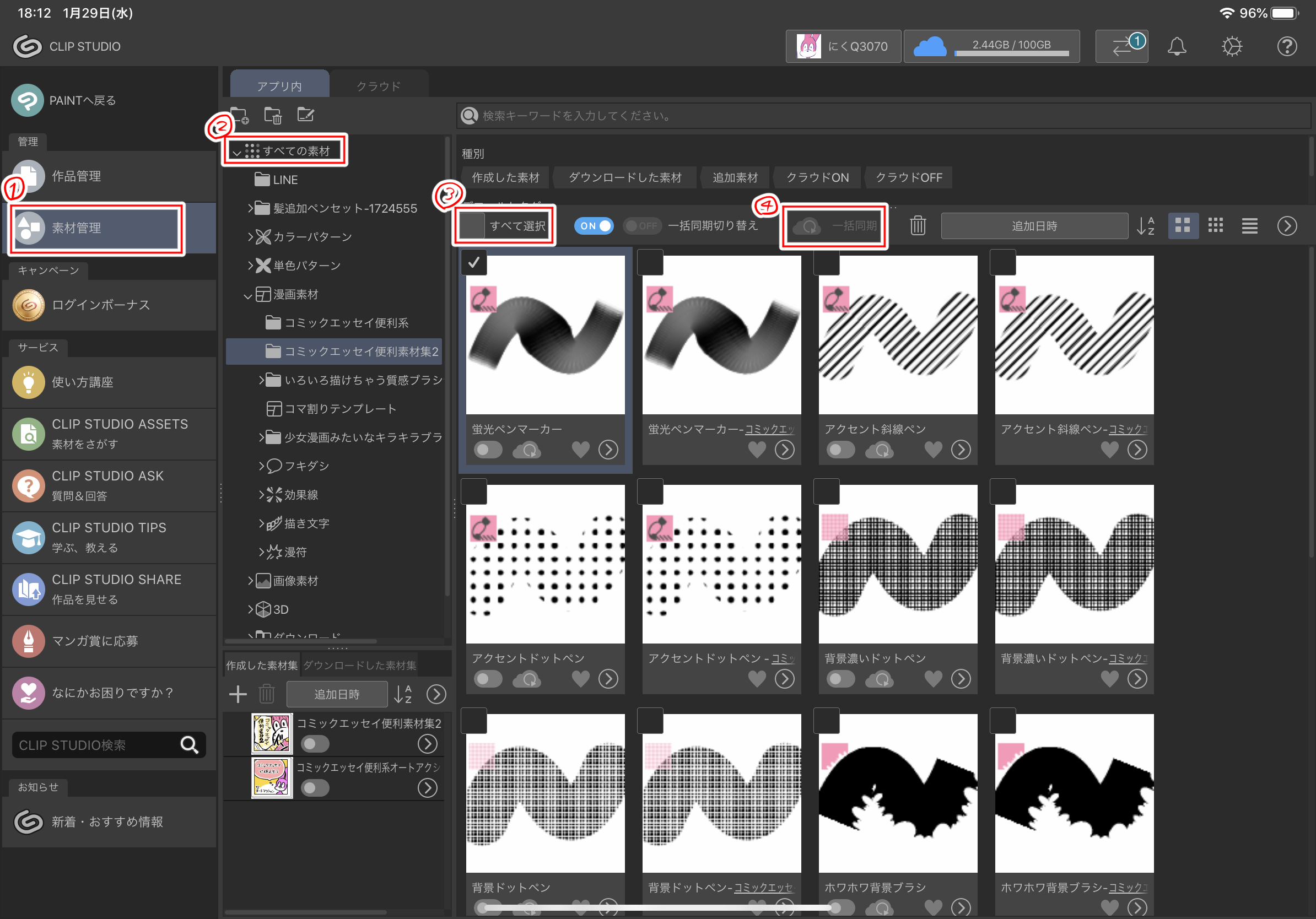Turn ON the 一括同期切り替え switch
1316x919 pixels.
[594, 226]
